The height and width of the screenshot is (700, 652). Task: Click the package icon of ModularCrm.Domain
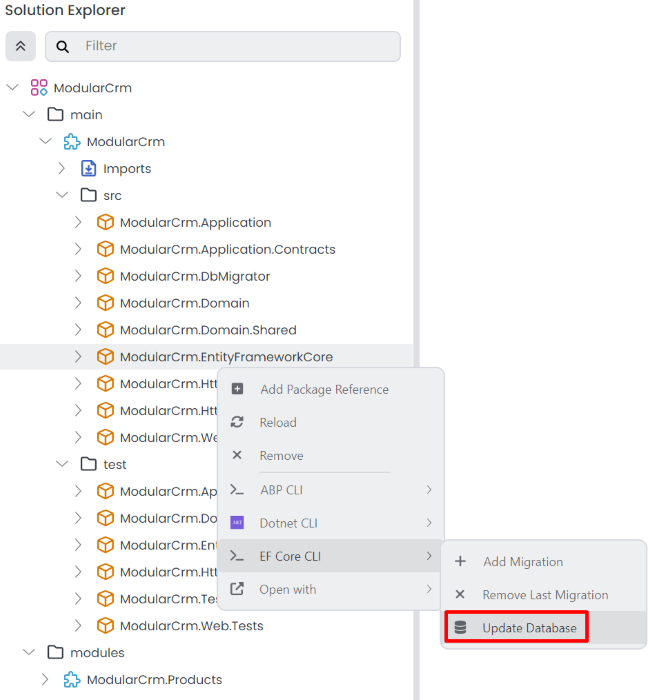click(105, 303)
